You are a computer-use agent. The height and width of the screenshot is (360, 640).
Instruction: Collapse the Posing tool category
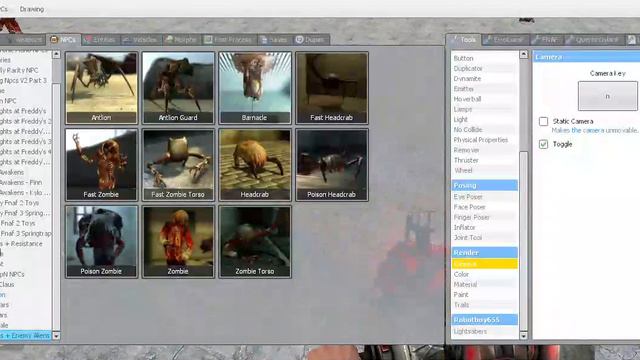click(x=484, y=185)
